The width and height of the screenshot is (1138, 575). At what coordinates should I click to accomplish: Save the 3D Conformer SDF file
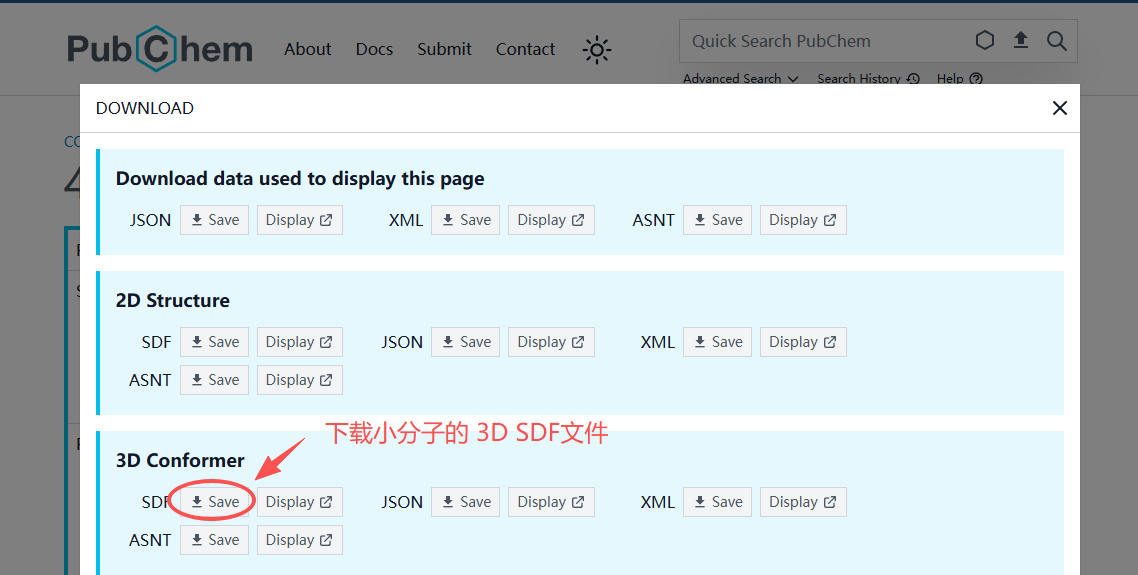click(215, 502)
